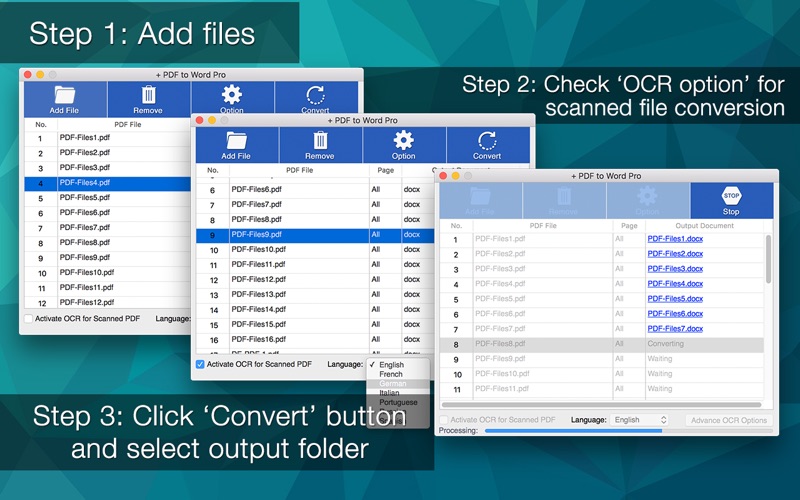Click PDF-Files1.pdf name in front window

pos(500,239)
